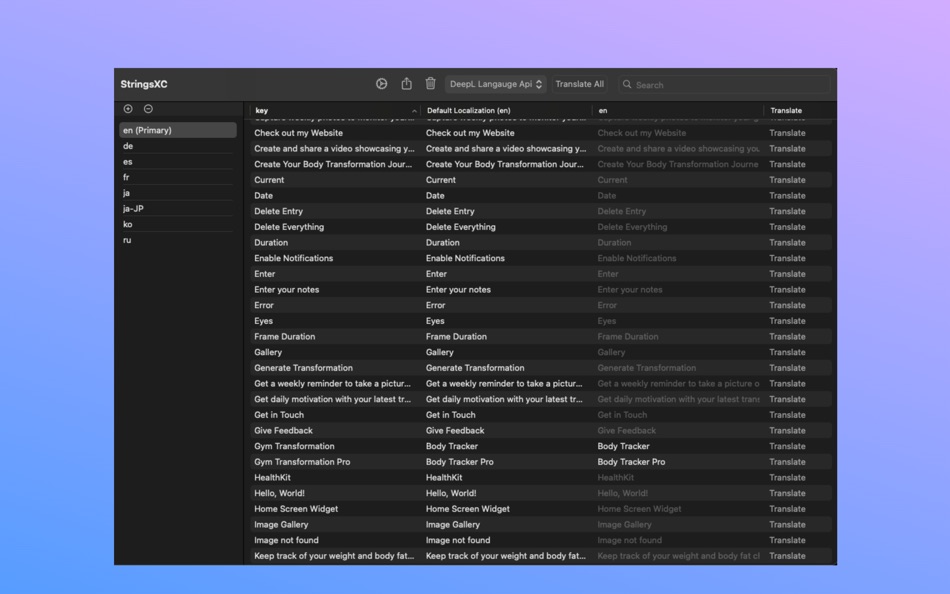Click the Create and share a video key cell

point(334,148)
